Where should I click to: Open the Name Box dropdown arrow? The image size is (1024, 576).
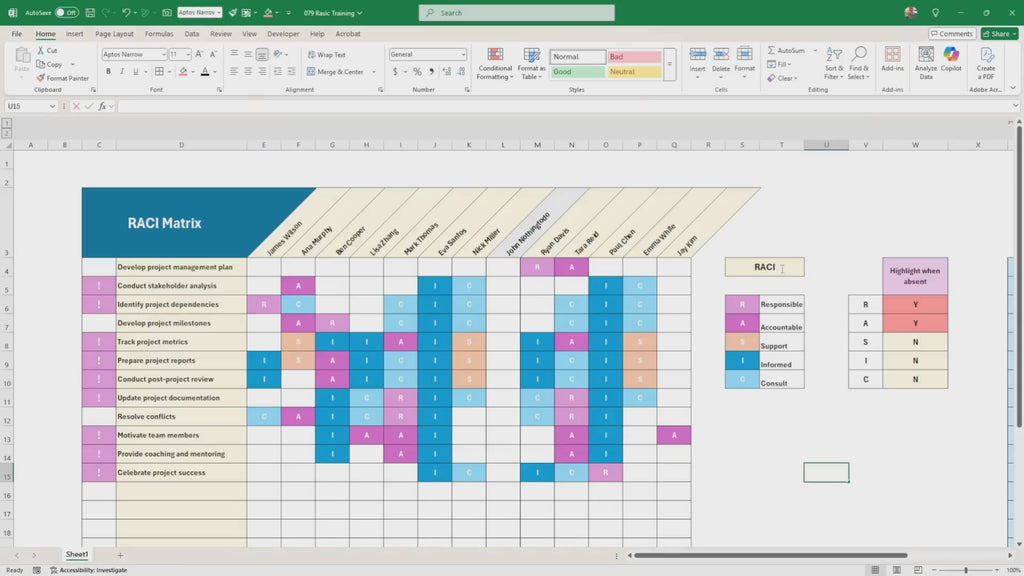(x=53, y=106)
